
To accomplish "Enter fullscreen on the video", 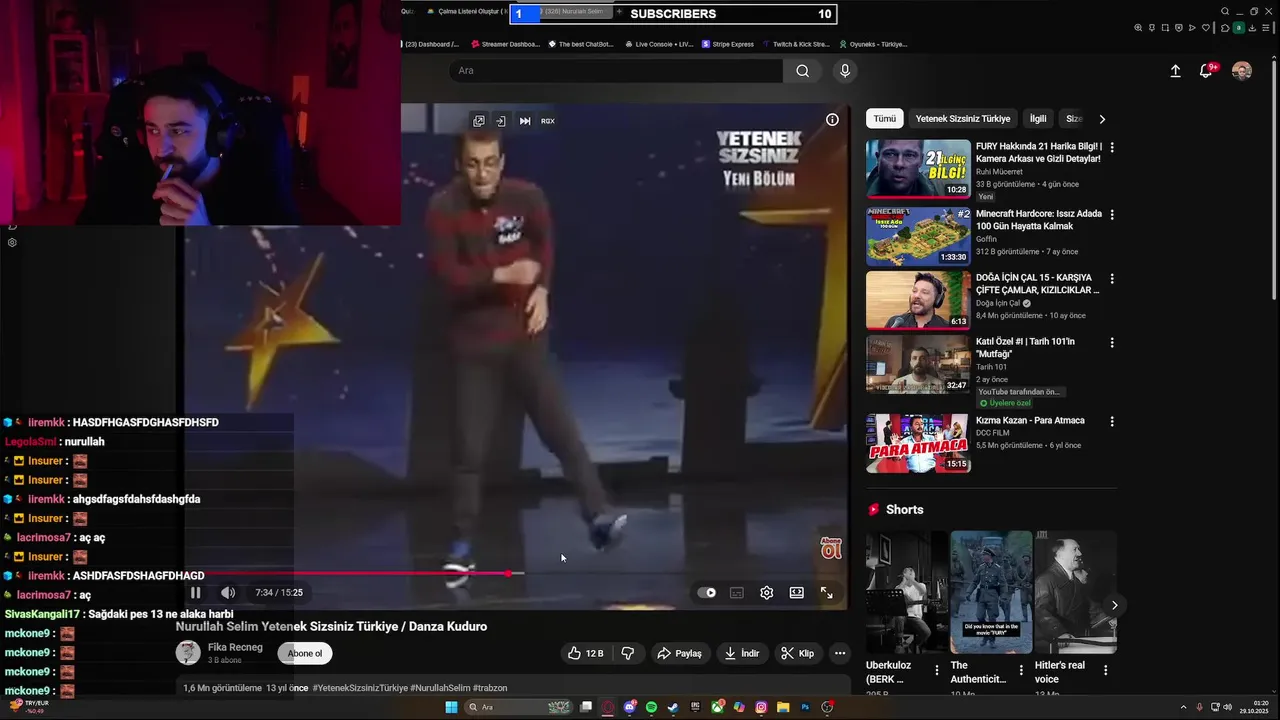I will click(827, 592).
